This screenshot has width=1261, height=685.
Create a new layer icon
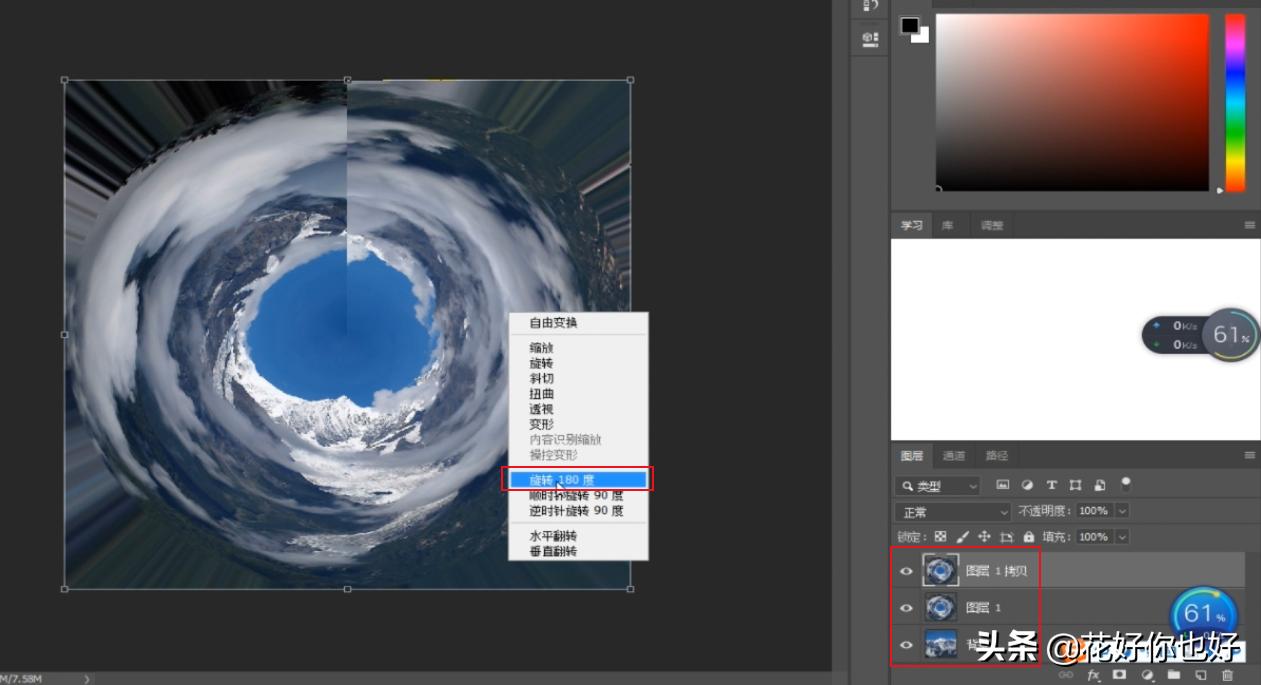coord(1200,676)
